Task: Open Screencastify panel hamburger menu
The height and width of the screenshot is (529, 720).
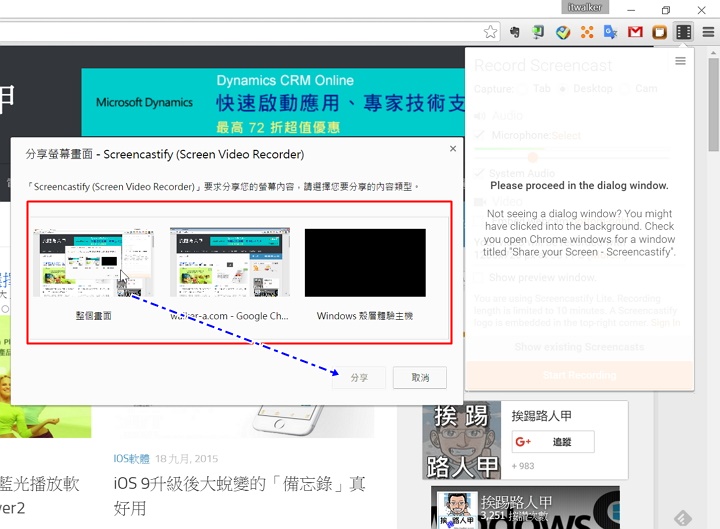Action: click(x=681, y=61)
